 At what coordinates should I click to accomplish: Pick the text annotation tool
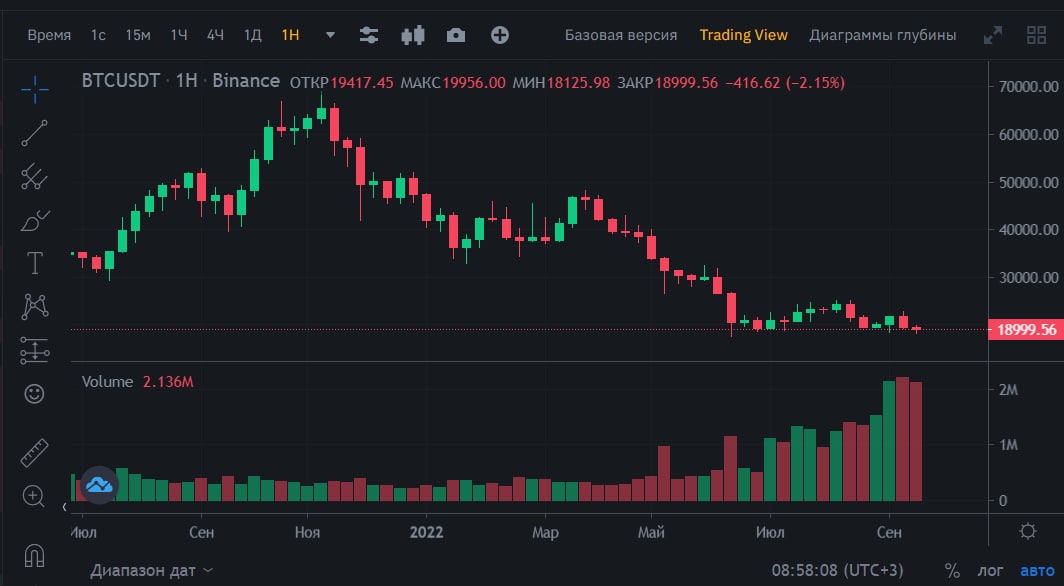(34, 263)
